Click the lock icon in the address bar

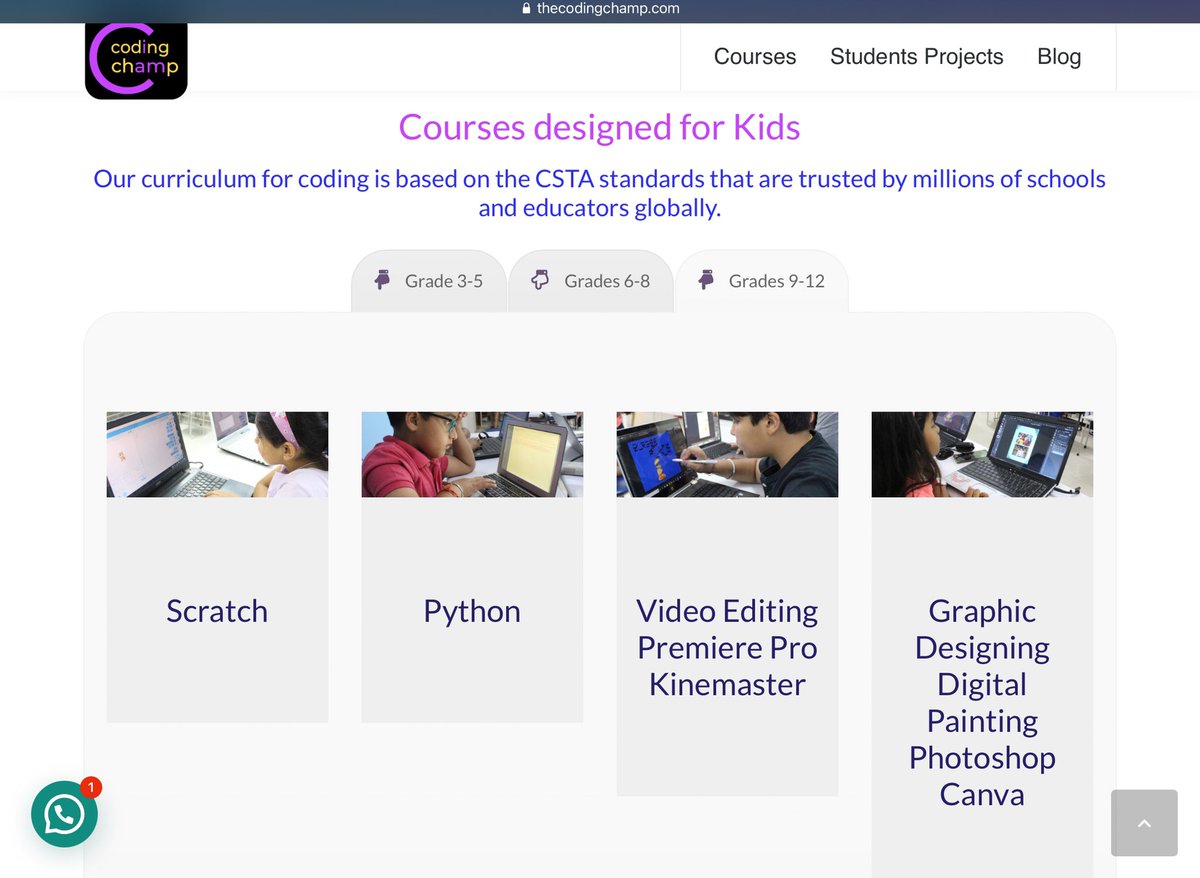(x=526, y=8)
